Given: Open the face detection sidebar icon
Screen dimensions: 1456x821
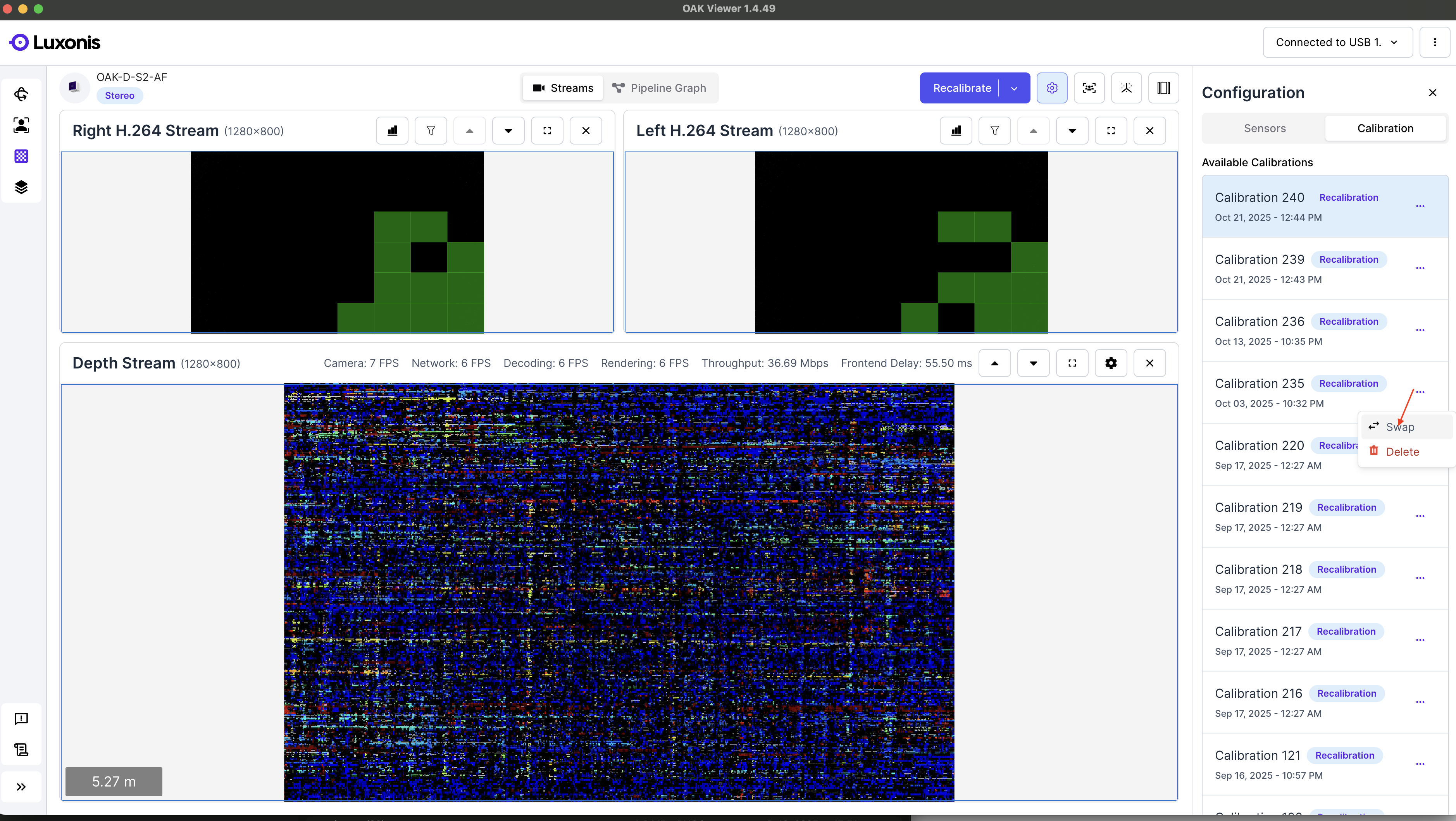Looking at the screenshot, I should coord(21,125).
